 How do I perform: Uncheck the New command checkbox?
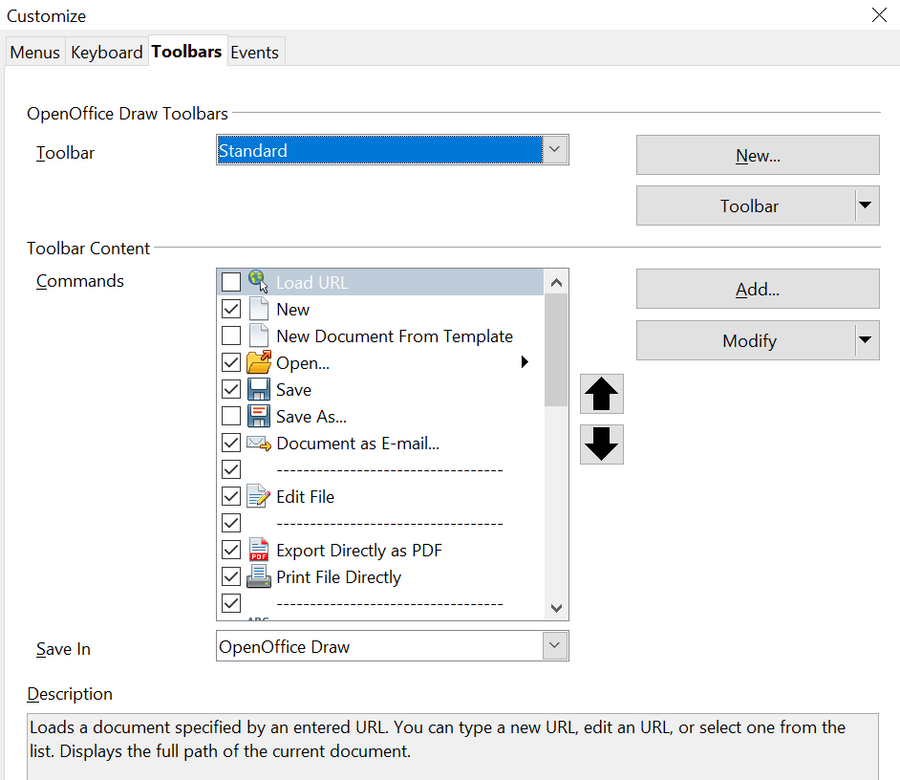(231, 309)
